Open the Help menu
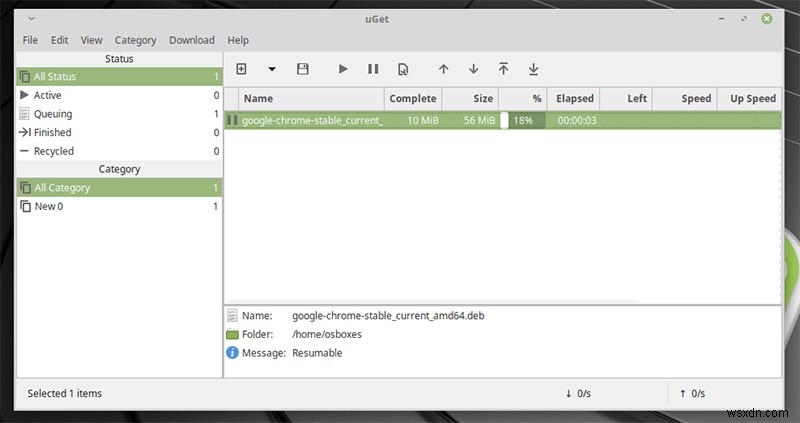Viewport: 800px width, 423px height. 238,40
